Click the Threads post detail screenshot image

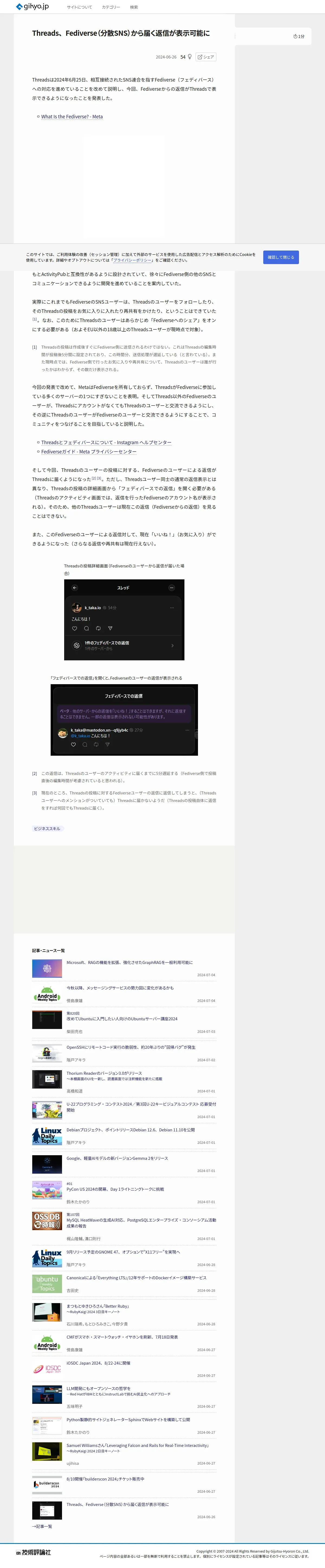click(x=124, y=620)
